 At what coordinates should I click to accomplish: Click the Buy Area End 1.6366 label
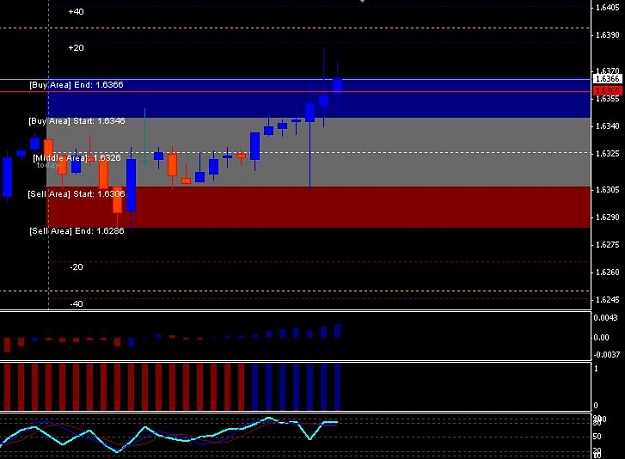pos(76,85)
